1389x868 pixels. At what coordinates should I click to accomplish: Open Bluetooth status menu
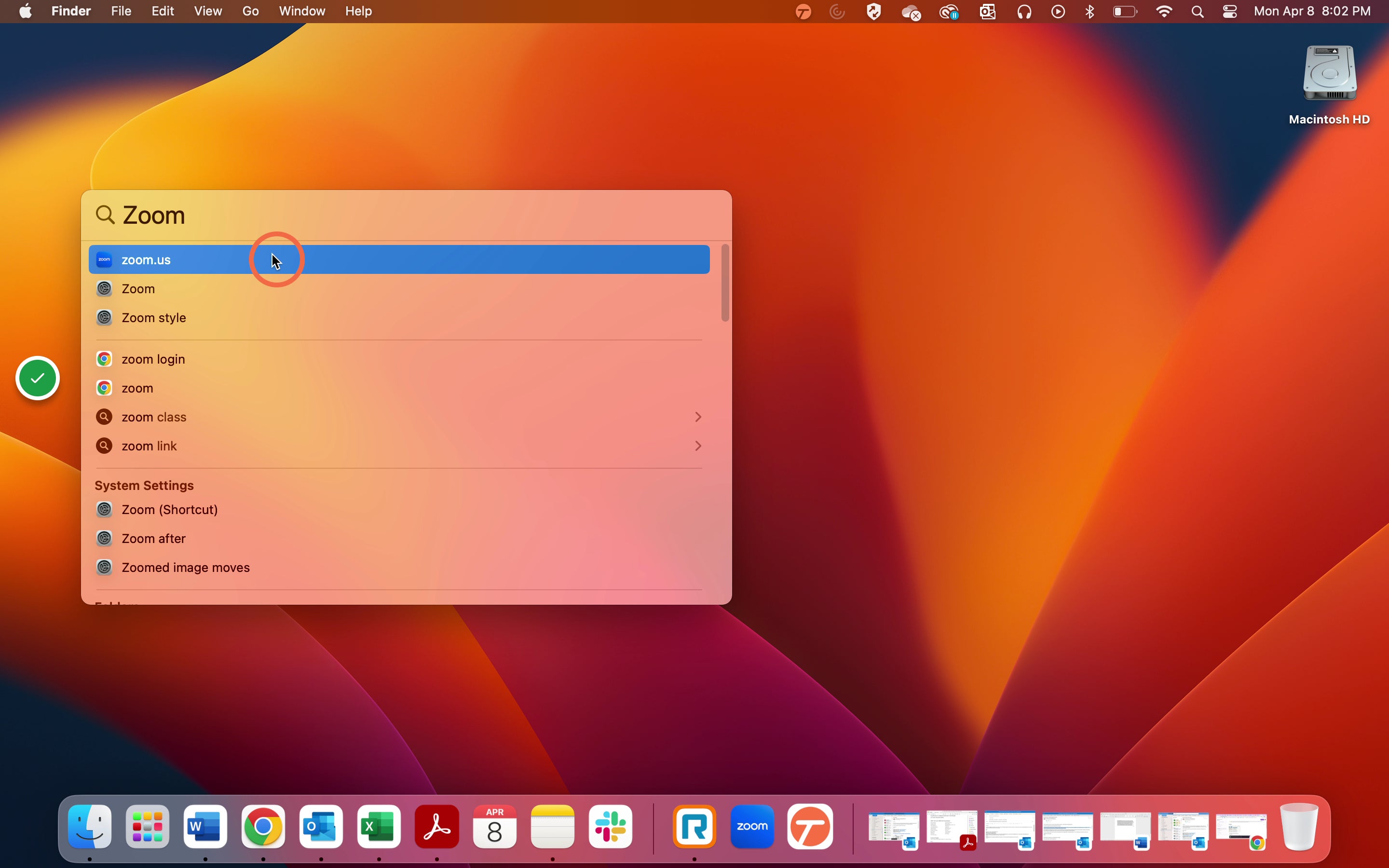[x=1089, y=12]
